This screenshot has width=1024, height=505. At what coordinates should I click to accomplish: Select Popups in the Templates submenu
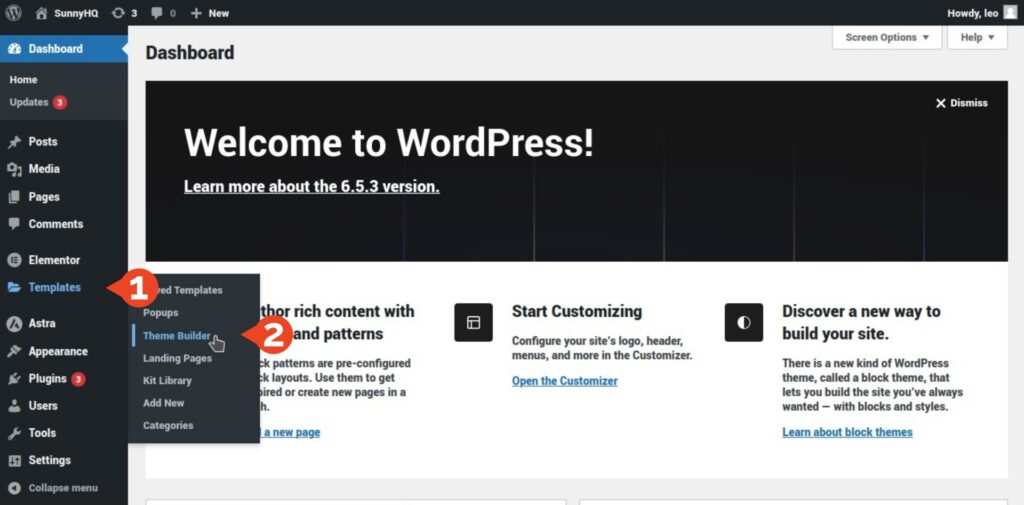161,313
